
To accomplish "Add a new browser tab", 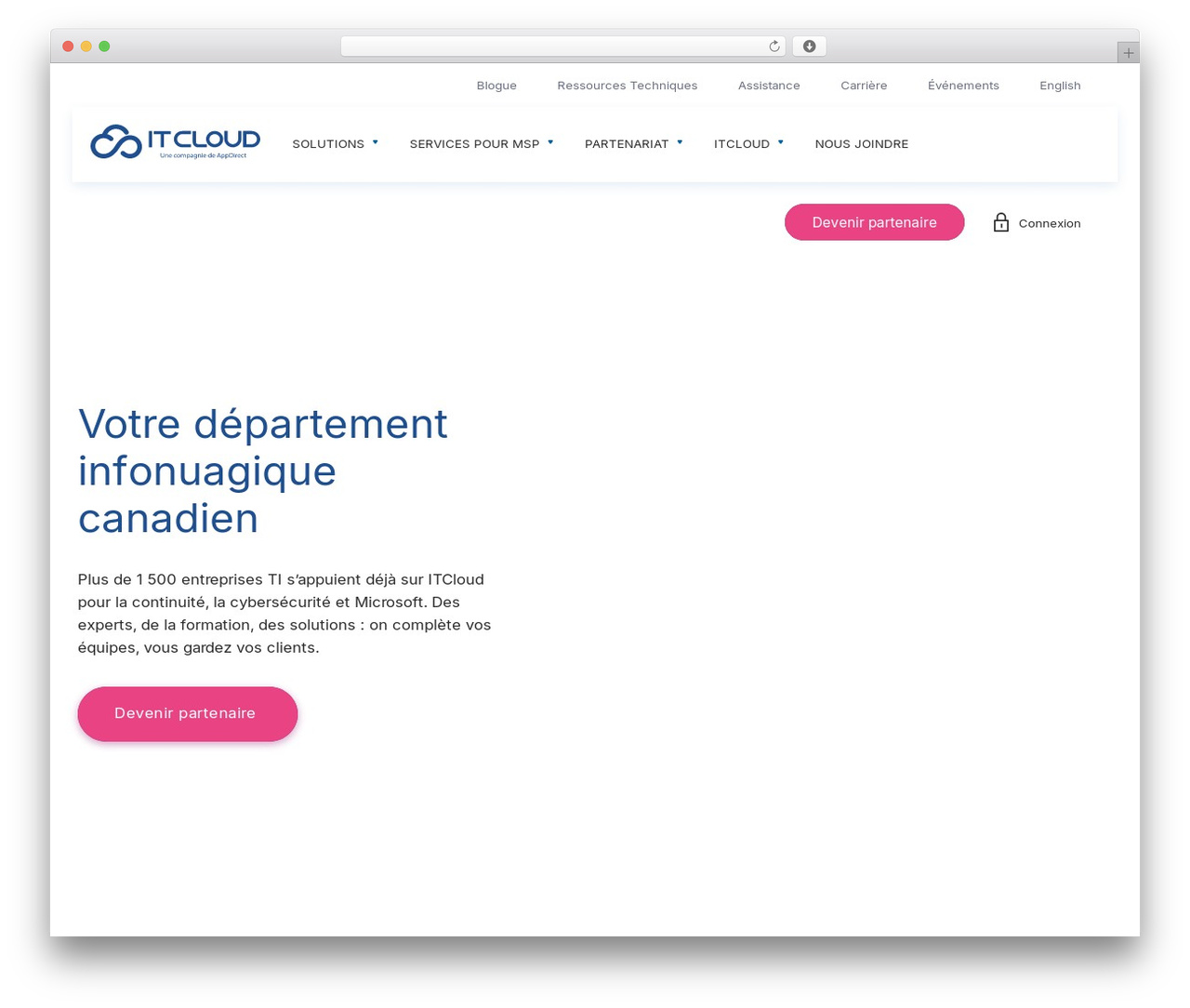I will (1128, 53).
